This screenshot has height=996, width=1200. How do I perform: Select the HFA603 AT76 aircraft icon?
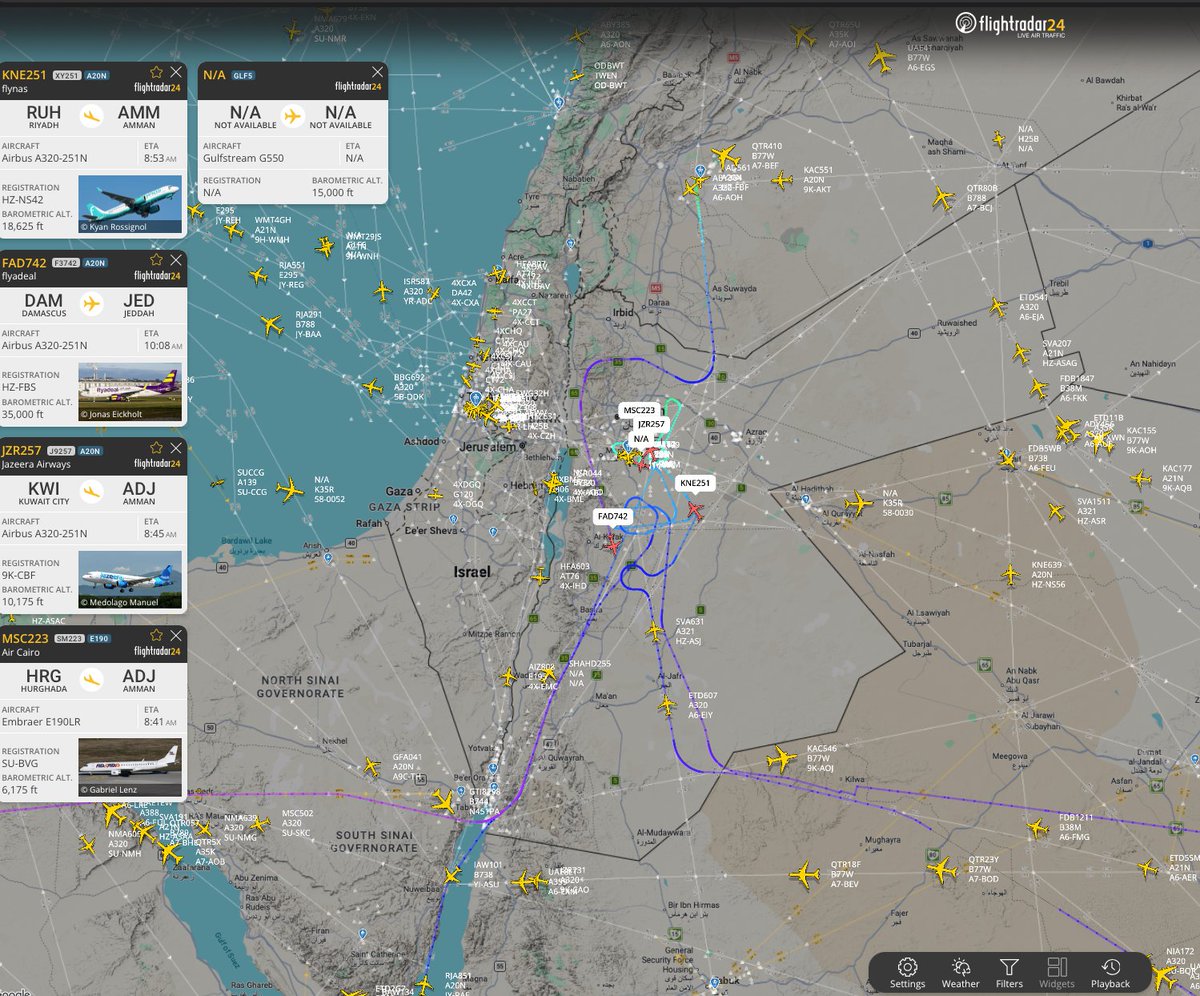coord(540,576)
